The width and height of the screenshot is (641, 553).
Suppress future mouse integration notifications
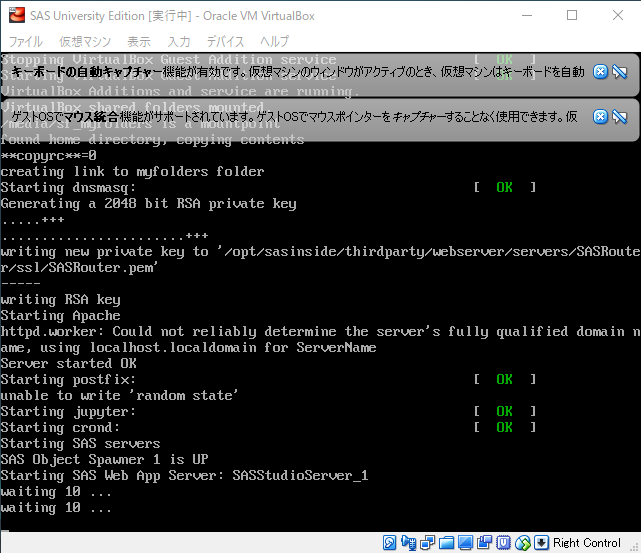[x=620, y=117]
